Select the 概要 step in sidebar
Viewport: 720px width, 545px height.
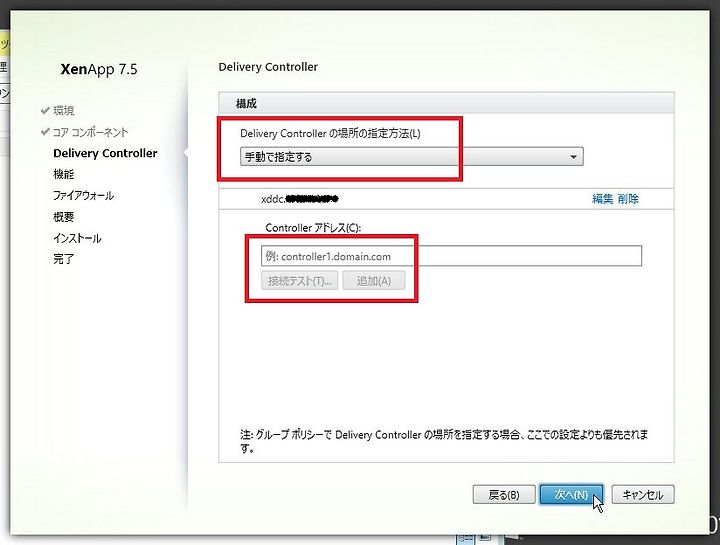tap(63, 217)
